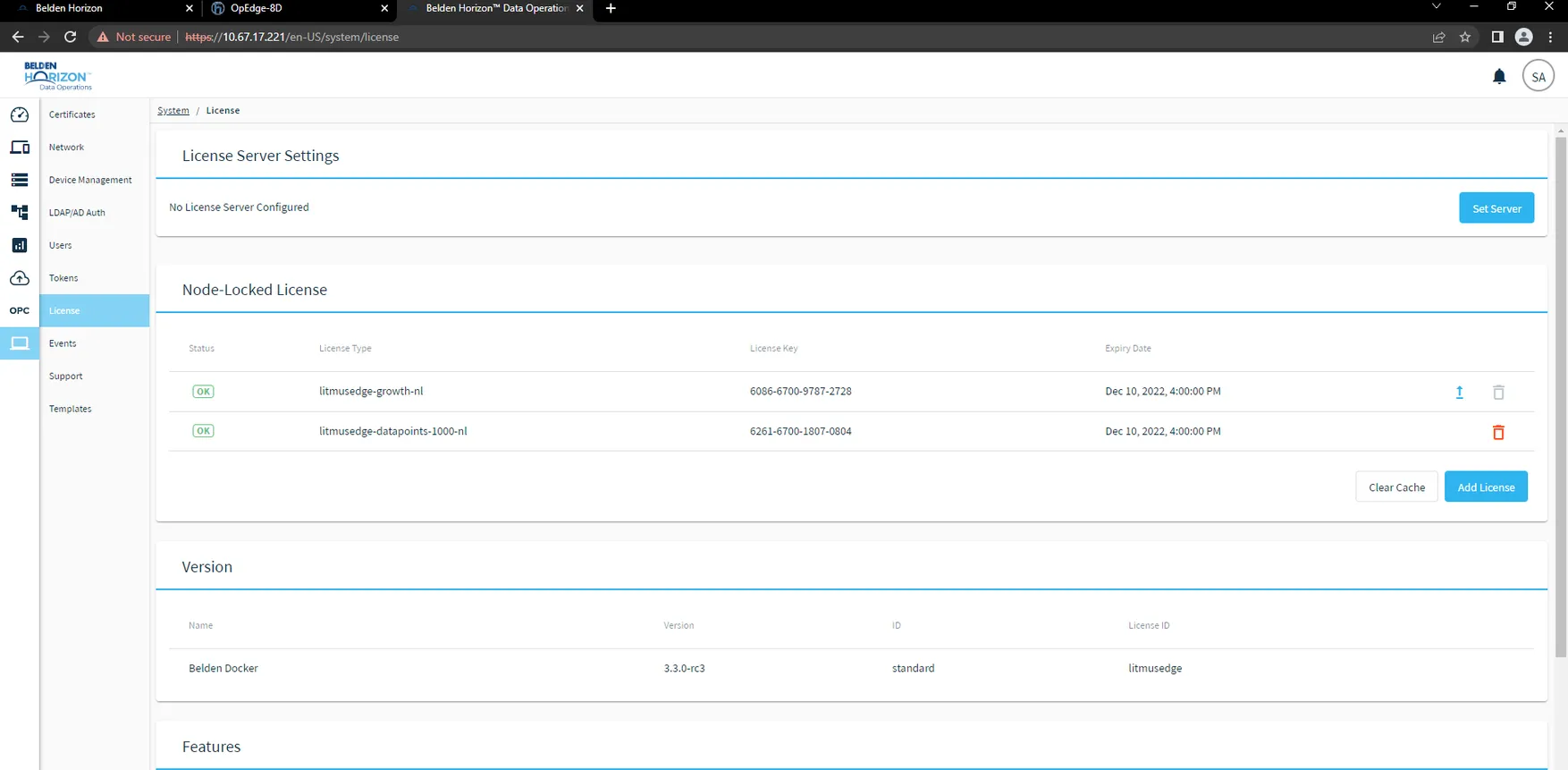Open the cloud upload integration icon
Viewport: 1568px width, 770px height.
(20, 278)
